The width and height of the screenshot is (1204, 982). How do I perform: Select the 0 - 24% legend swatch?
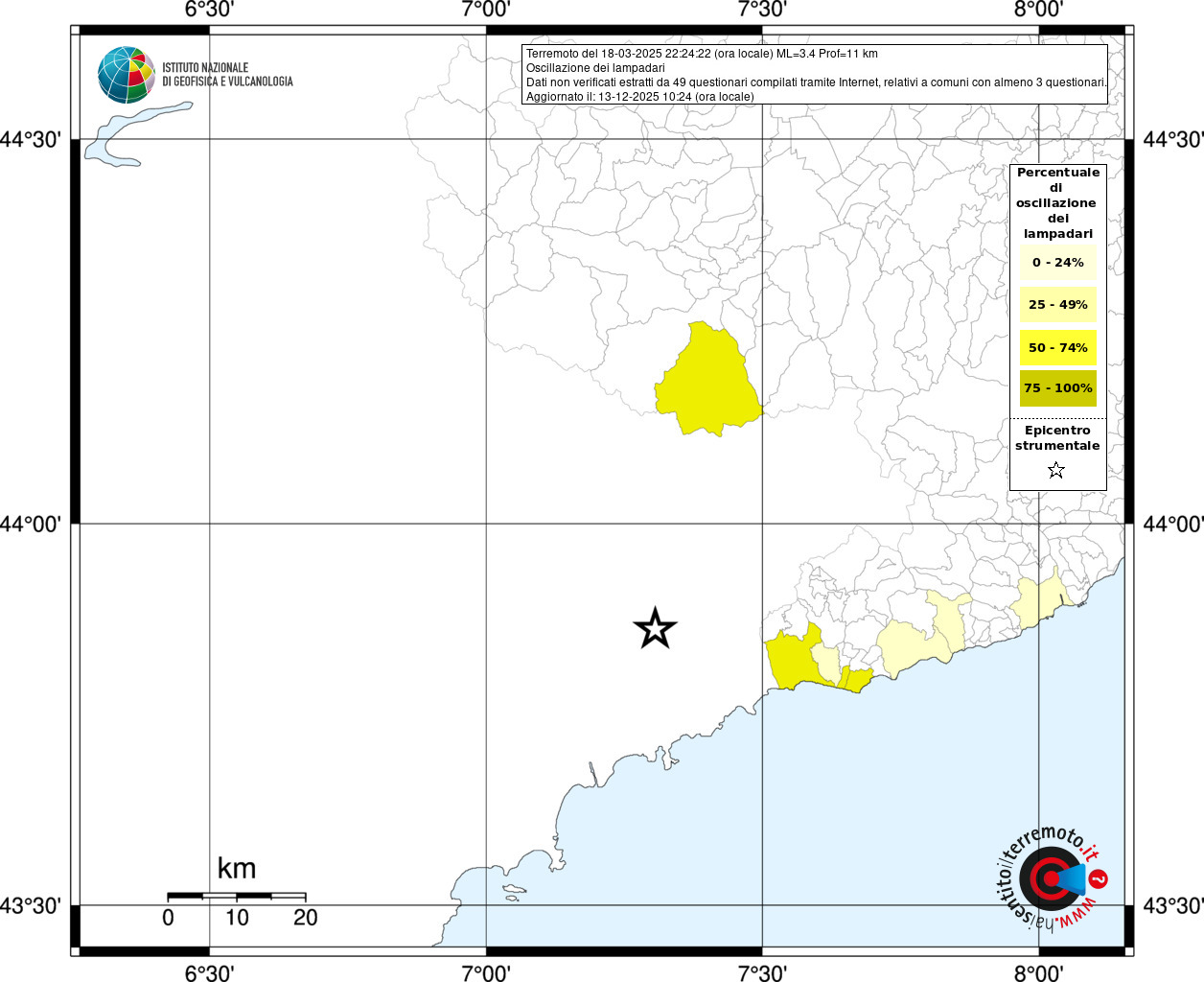tap(1058, 262)
